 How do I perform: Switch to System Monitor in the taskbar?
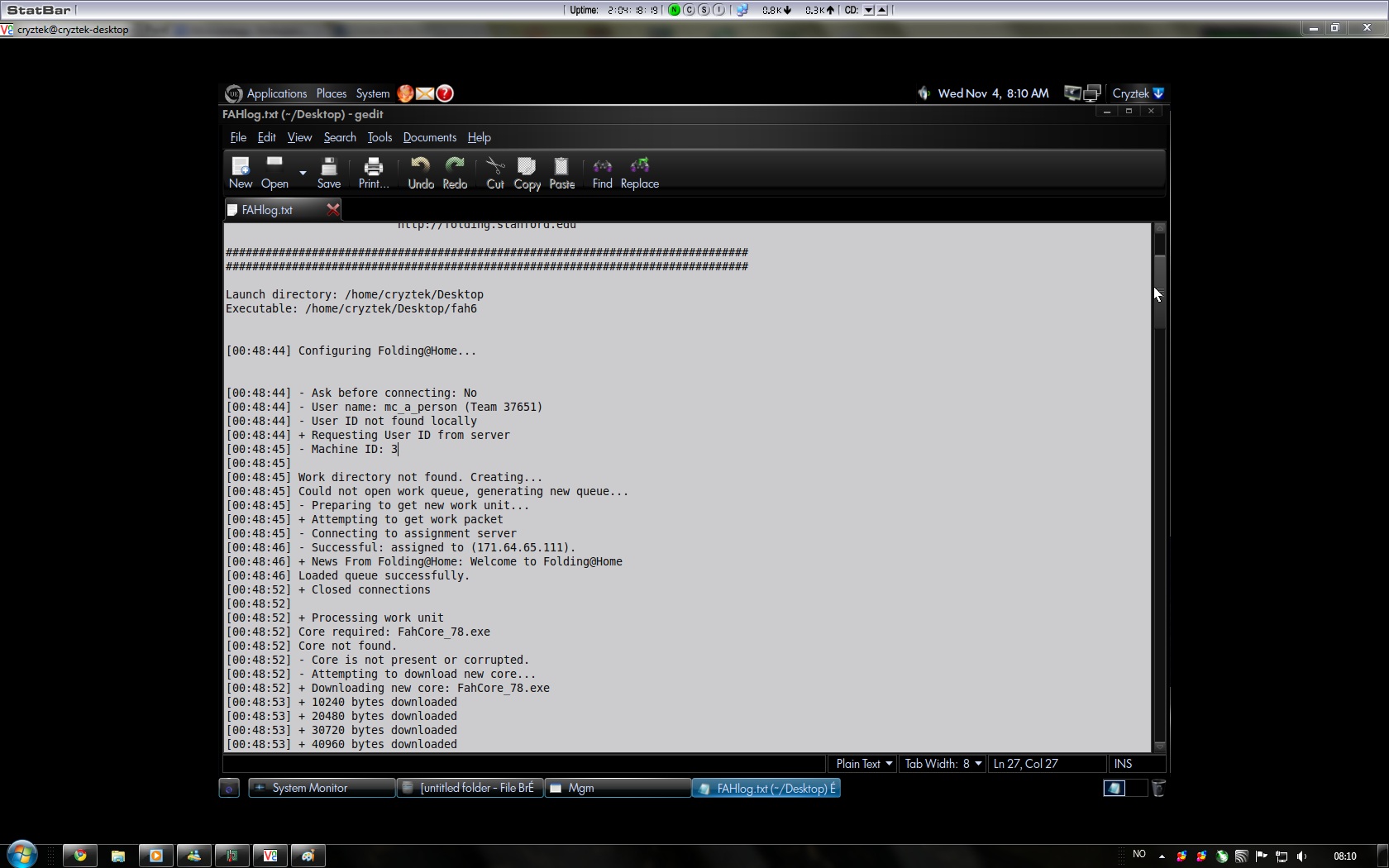(x=322, y=789)
